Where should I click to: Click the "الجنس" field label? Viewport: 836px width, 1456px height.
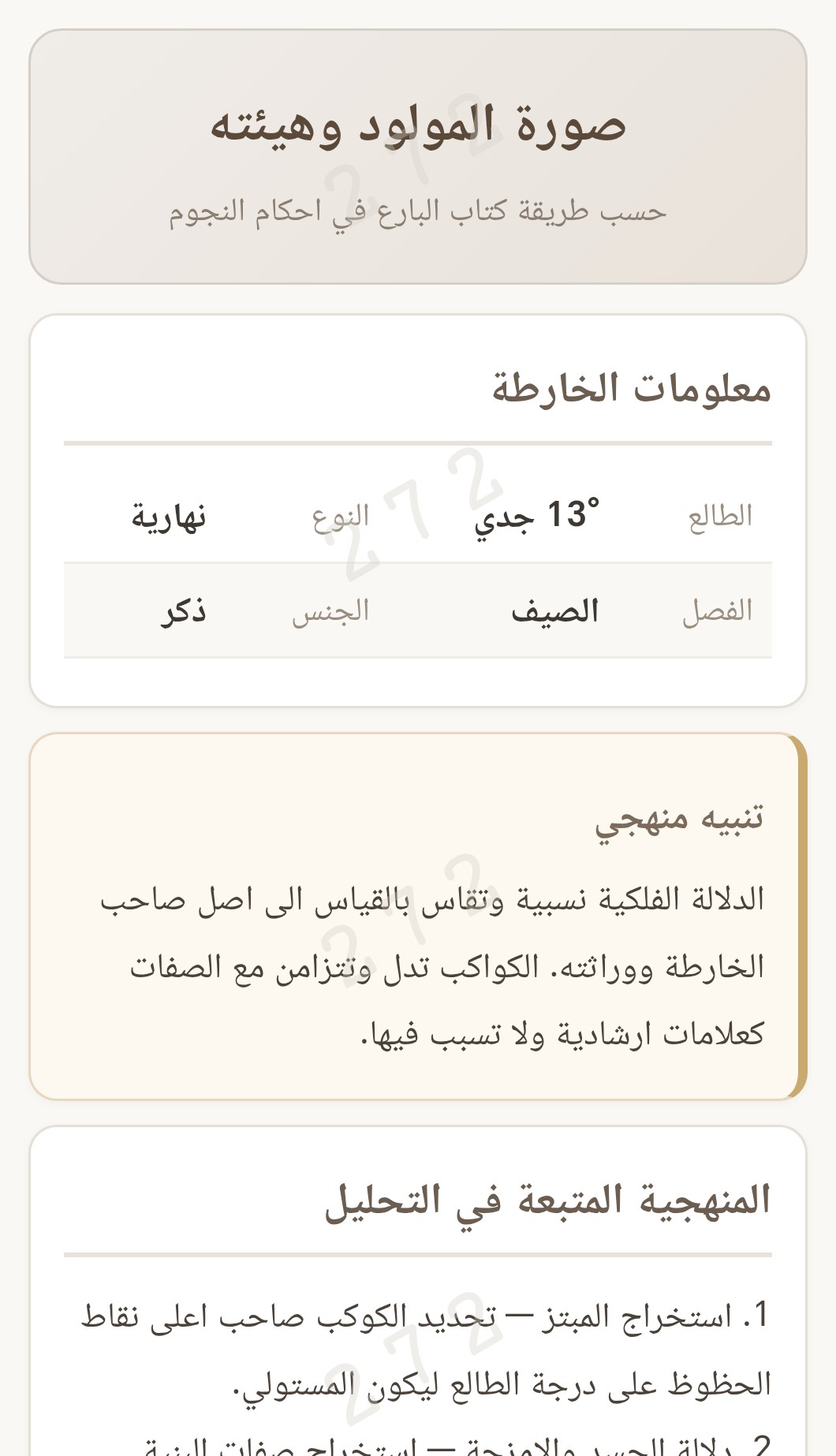click(x=330, y=611)
